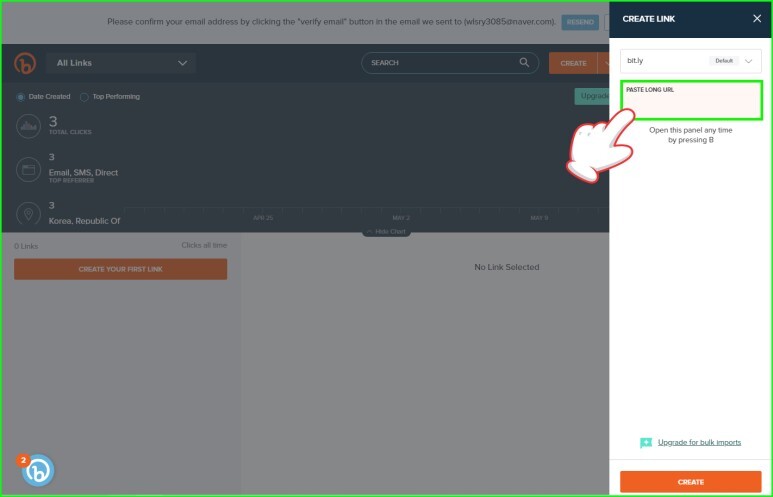The height and width of the screenshot is (497, 773).
Task: Click the orange Create button in panel
Action: 691,482
